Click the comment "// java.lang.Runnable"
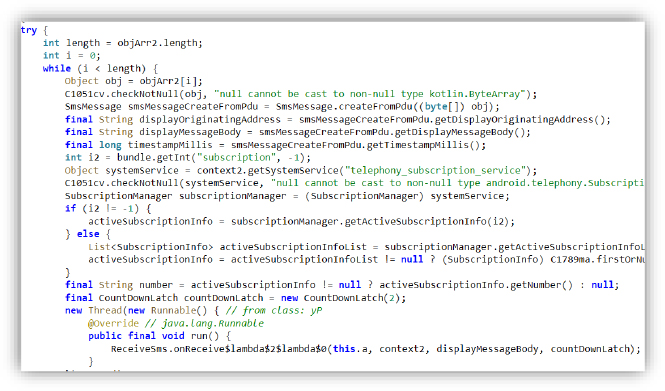This screenshot has width=665, height=391. (x=204, y=323)
